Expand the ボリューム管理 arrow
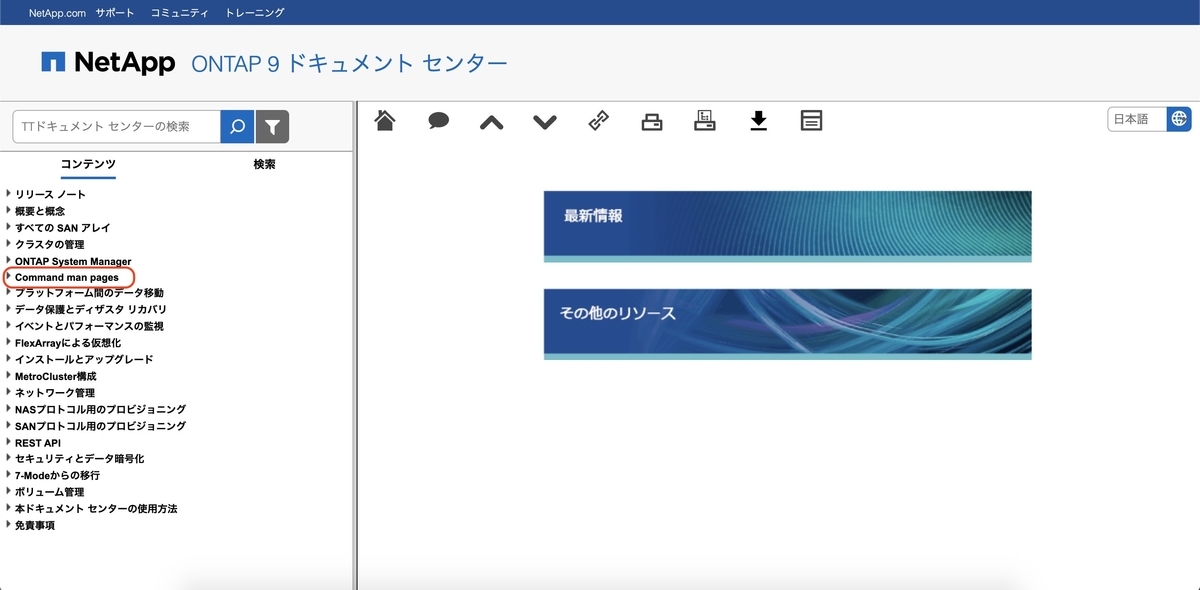The height and width of the screenshot is (590, 1200). (x=8, y=491)
